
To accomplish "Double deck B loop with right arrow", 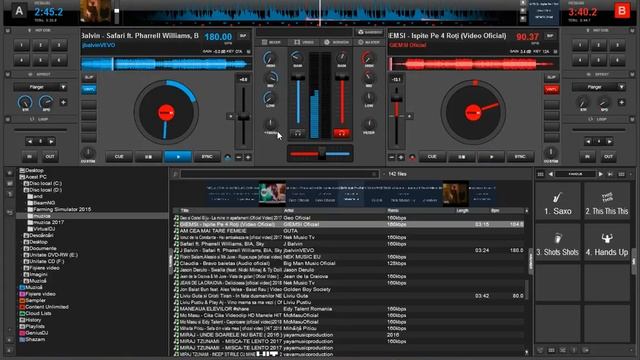I will 609,142.
